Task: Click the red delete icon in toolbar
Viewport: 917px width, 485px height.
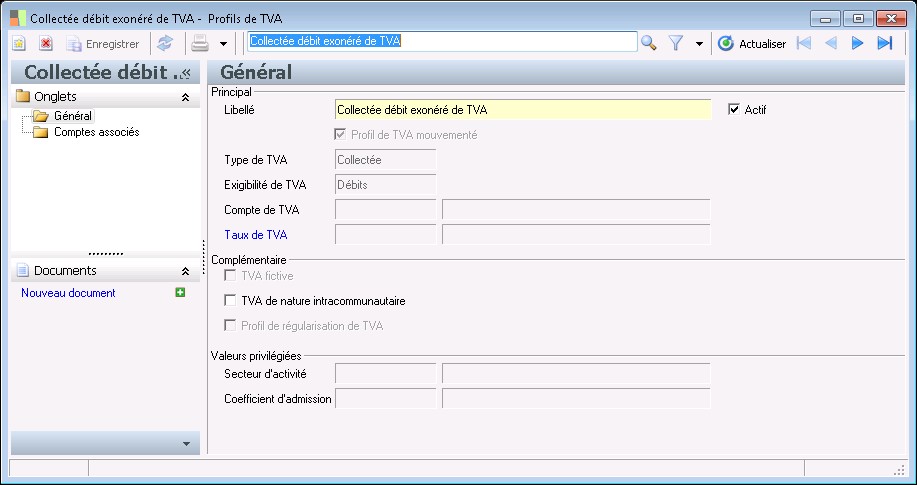Action: tap(46, 43)
